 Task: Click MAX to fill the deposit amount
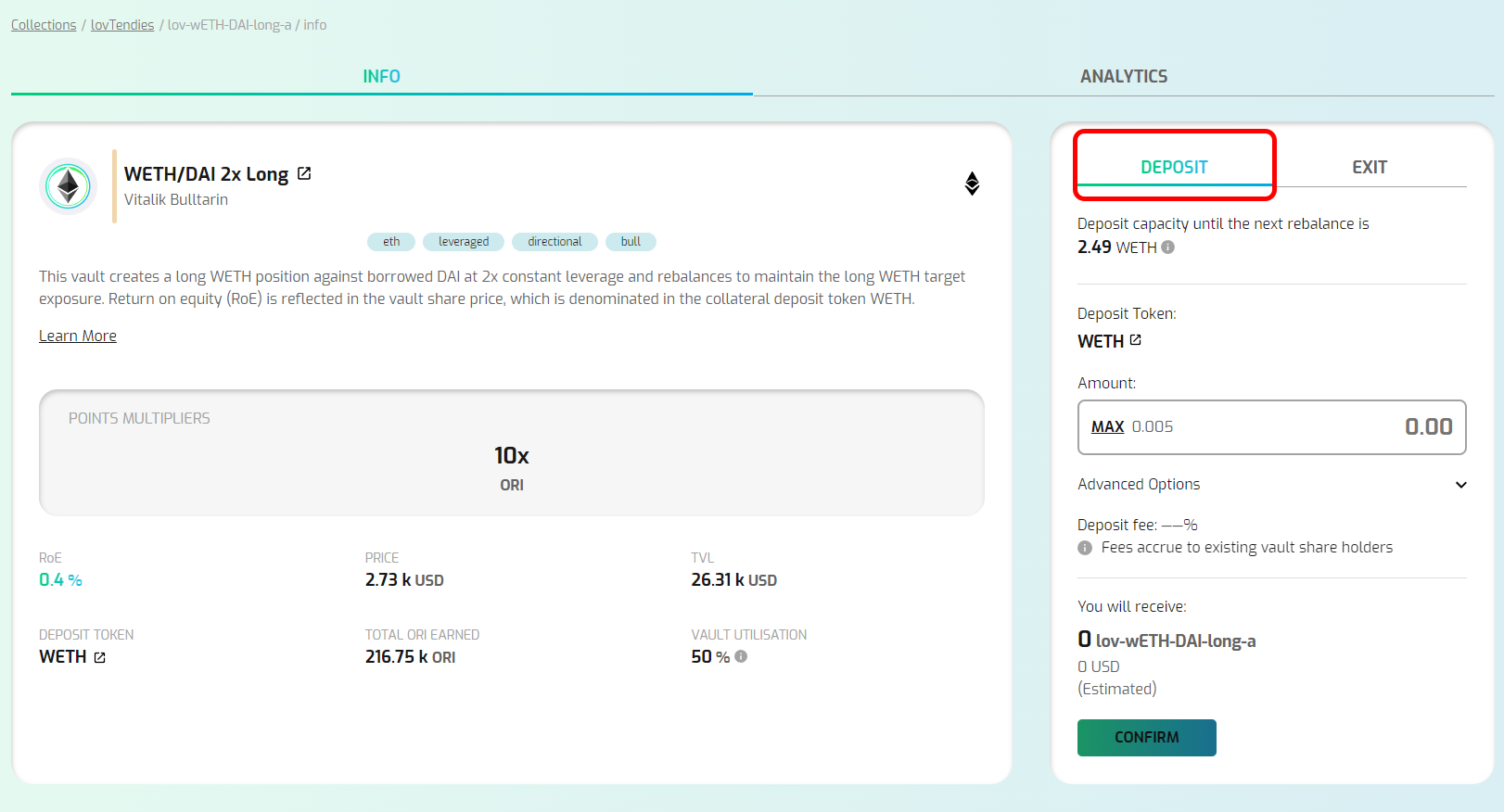(x=1107, y=427)
